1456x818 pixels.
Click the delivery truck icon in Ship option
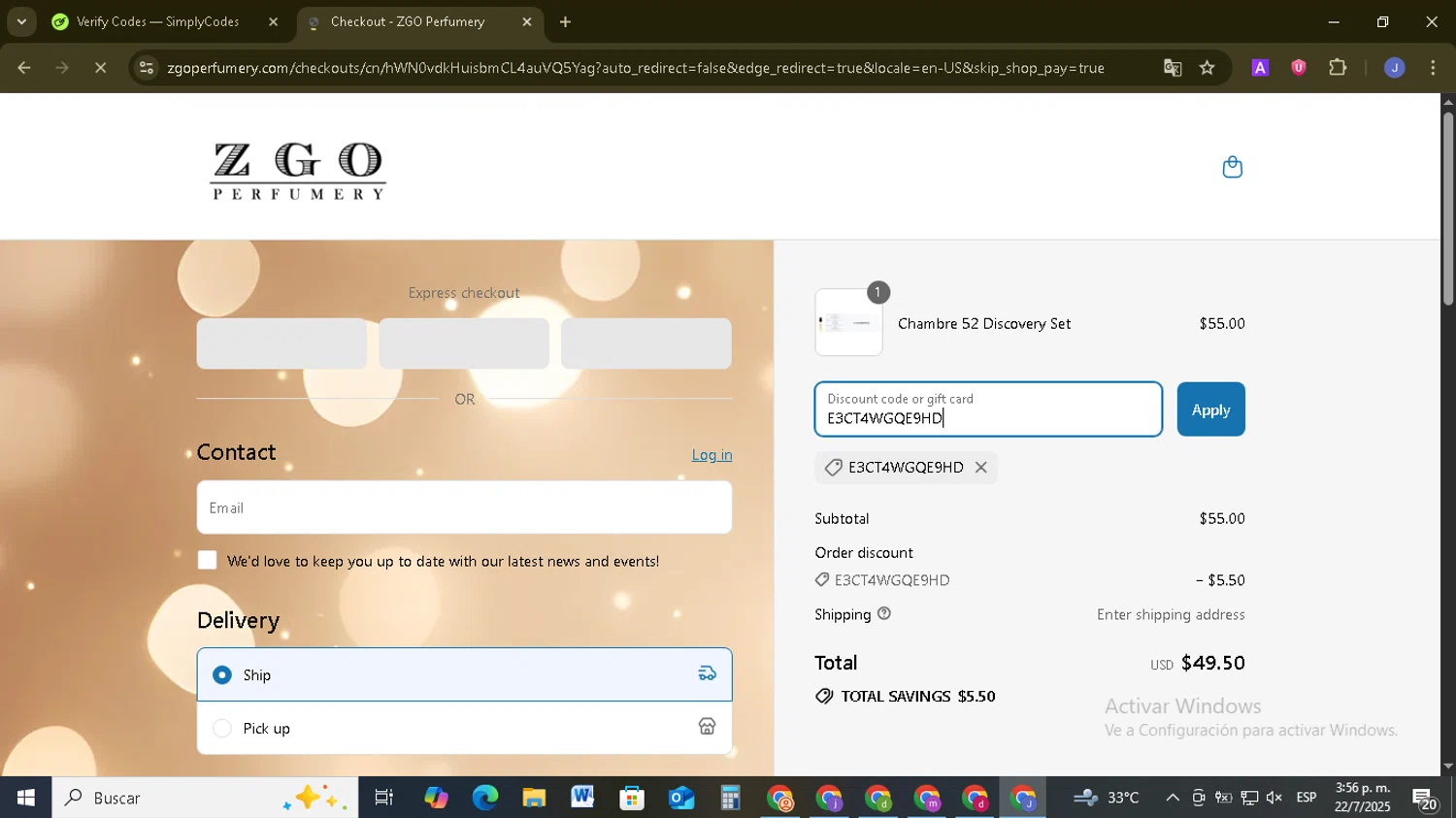pyautogui.click(x=708, y=673)
